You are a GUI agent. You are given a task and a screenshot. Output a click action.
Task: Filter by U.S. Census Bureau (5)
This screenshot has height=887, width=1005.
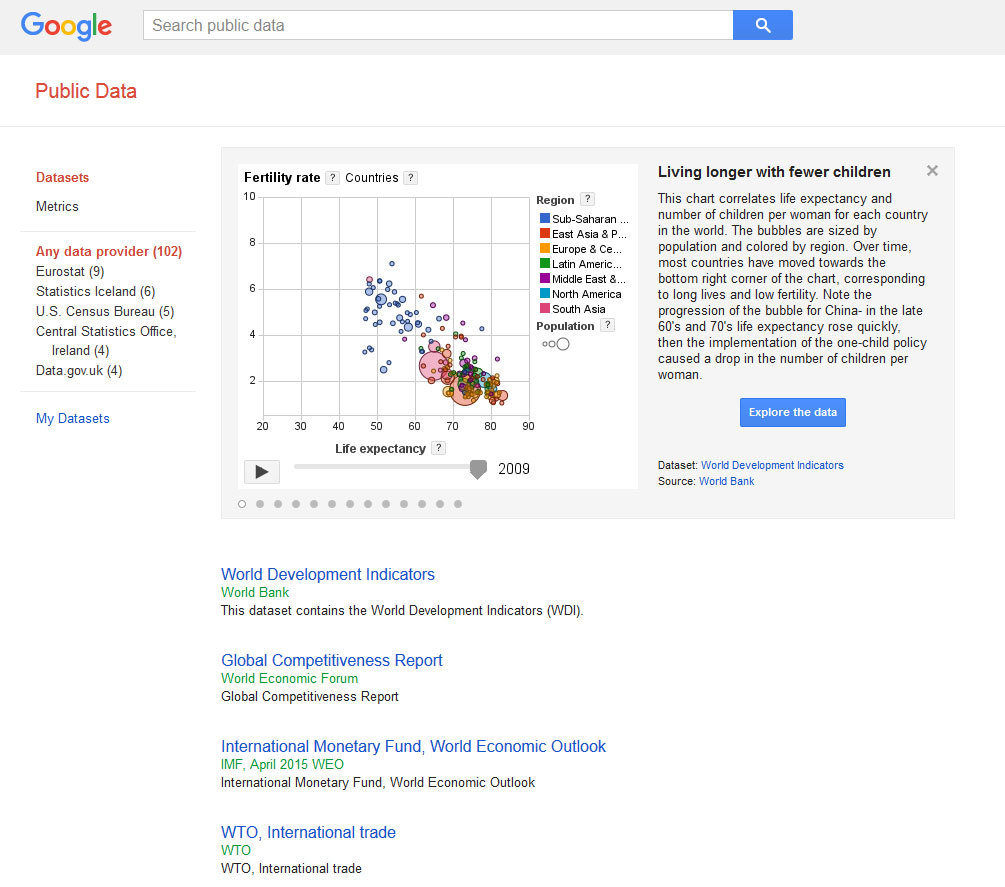point(105,311)
